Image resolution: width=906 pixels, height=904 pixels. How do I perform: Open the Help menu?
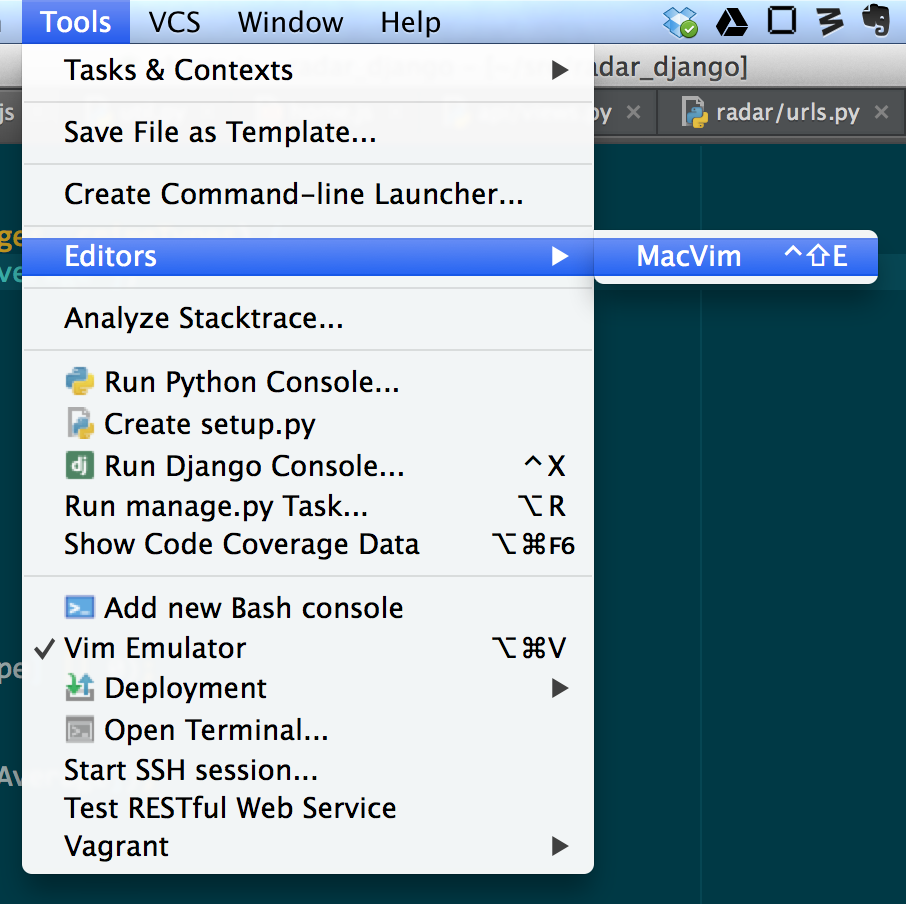click(410, 22)
